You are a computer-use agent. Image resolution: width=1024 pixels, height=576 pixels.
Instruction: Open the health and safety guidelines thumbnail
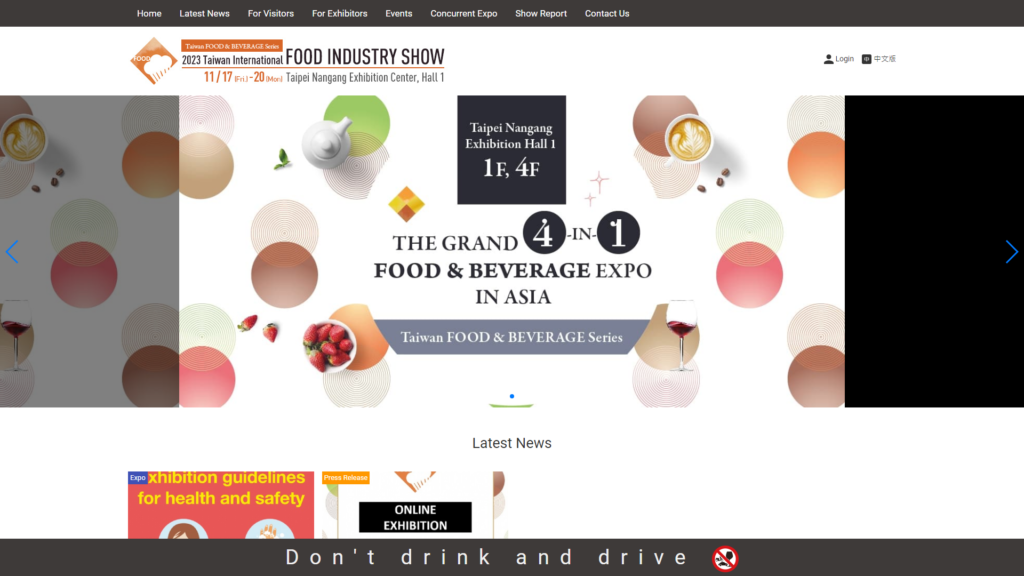(x=220, y=505)
